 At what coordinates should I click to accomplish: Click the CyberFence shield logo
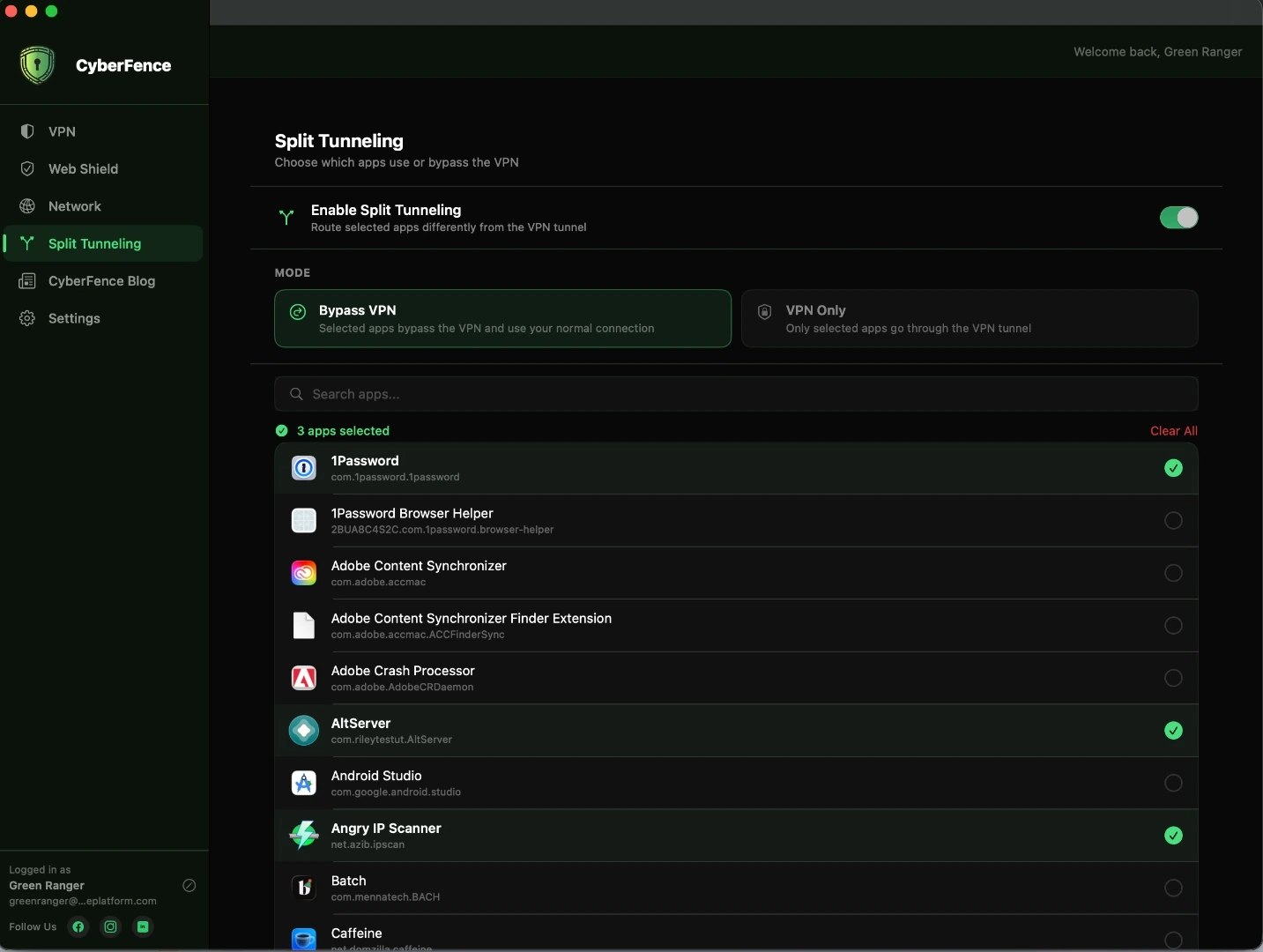(x=37, y=65)
